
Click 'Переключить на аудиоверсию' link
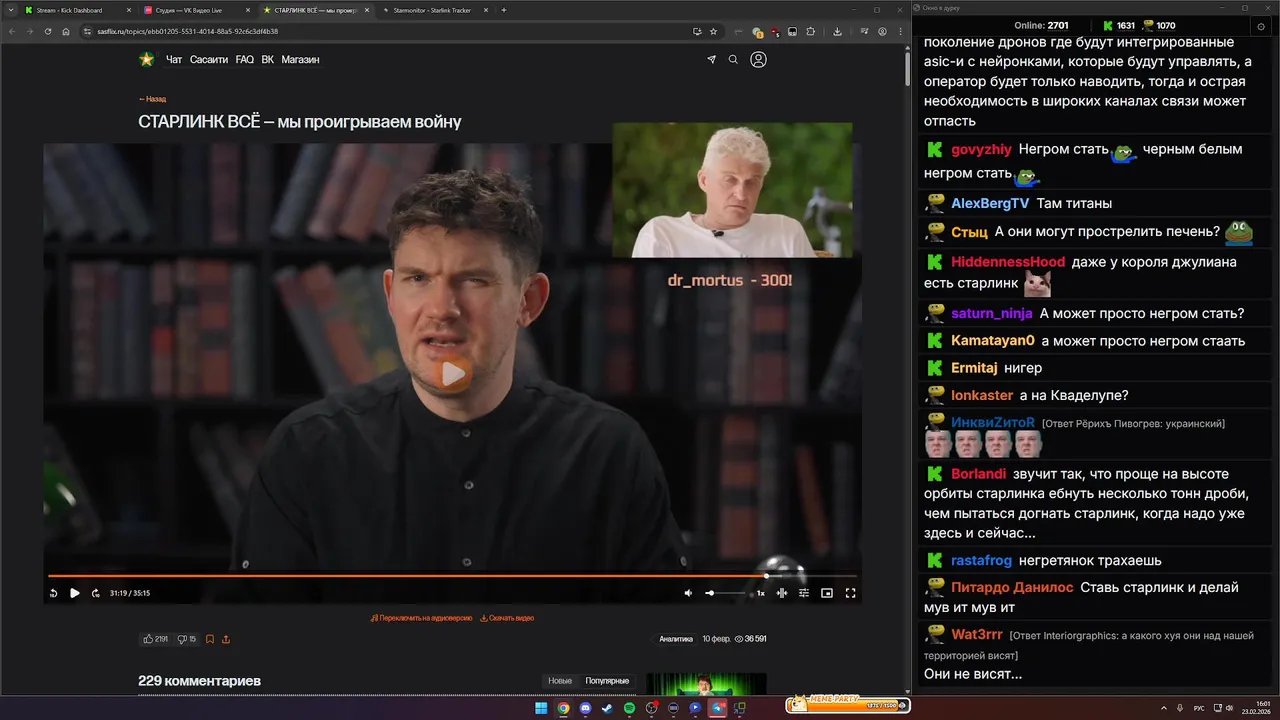421,618
